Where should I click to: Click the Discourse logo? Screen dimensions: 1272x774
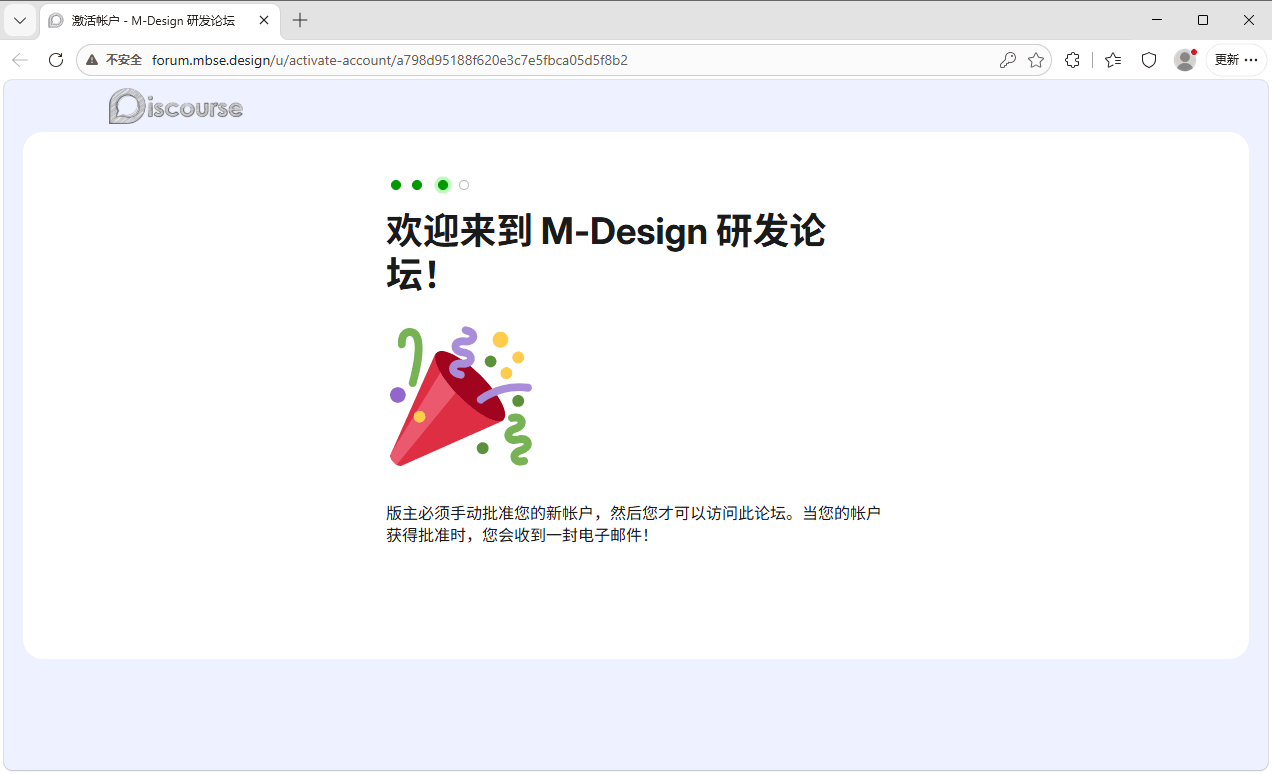[x=176, y=106]
